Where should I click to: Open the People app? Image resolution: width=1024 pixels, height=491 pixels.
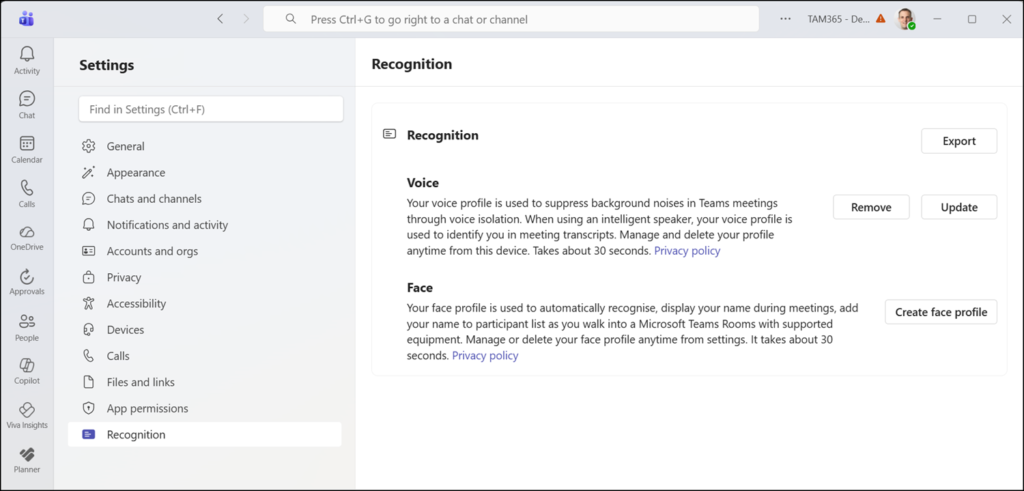27,327
